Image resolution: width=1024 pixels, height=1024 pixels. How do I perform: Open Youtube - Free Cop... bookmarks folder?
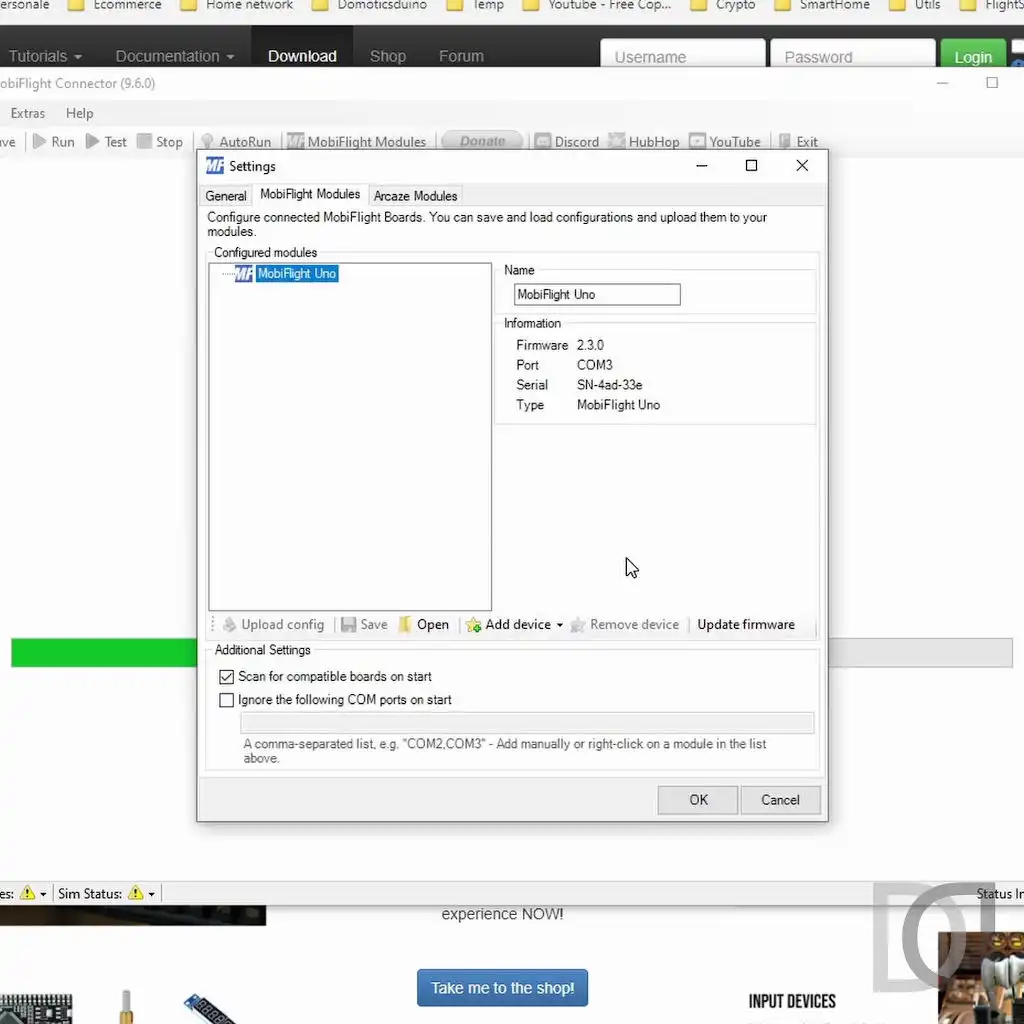tap(597, 6)
